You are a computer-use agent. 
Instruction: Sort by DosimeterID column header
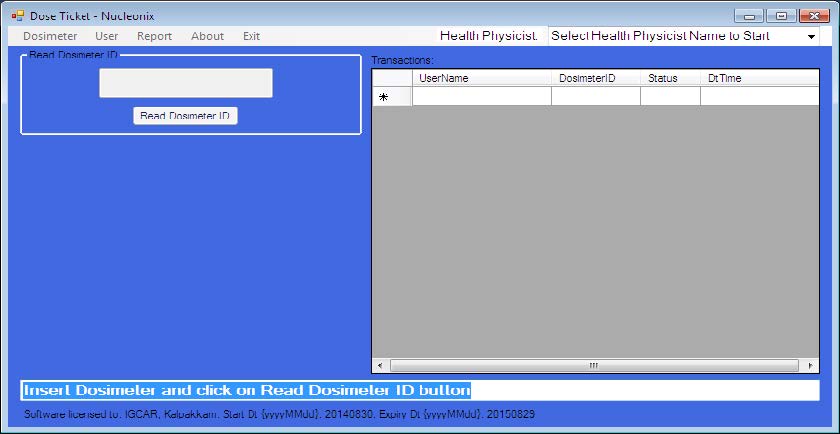pyautogui.click(x=595, y=78)
